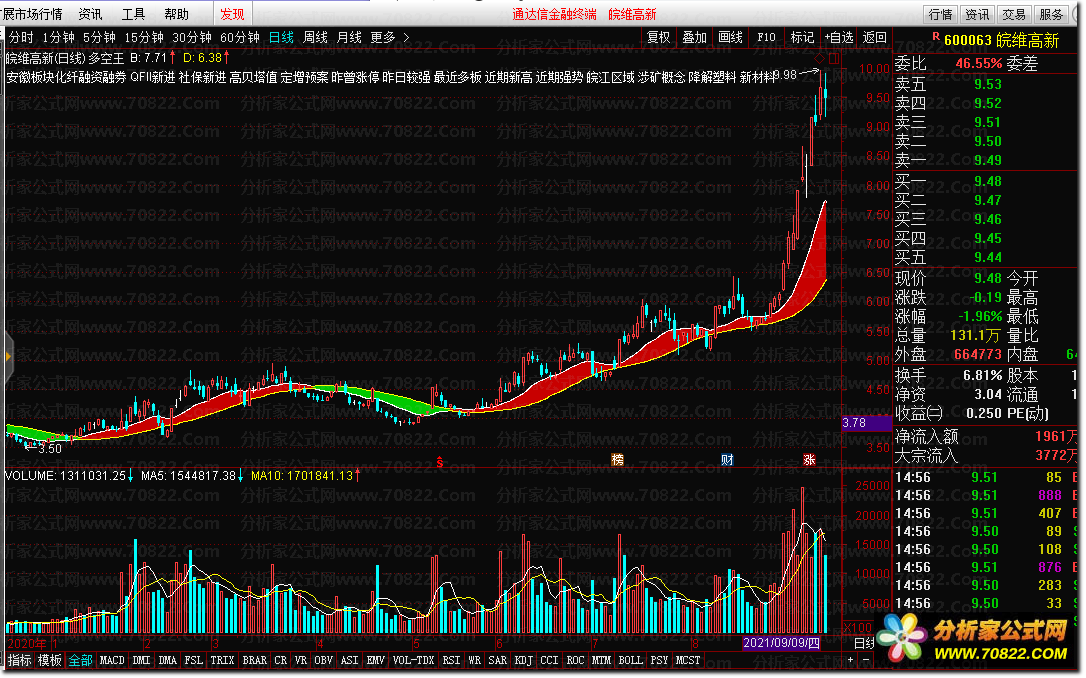Apply the BOLL indicator
Image resolution: width=1086 pixels, height=678 pixels.
(x=630, y=661)
